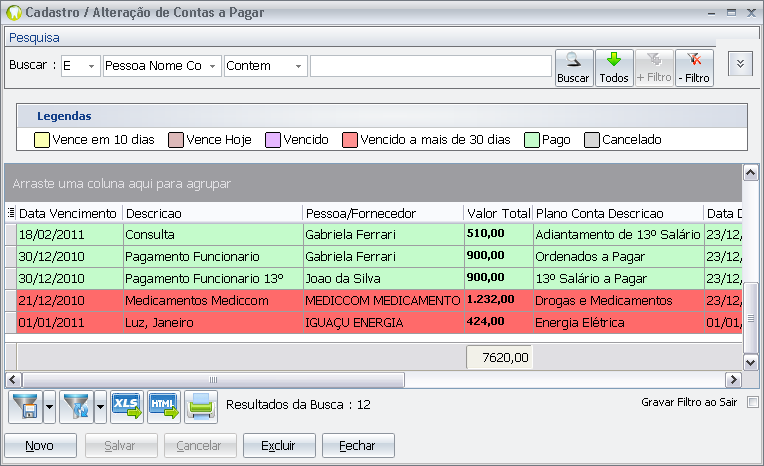Viewport: 764px width, 466px height.
Task: Select the Medicamentos Mediccom cell
Action: click(212, 300)
